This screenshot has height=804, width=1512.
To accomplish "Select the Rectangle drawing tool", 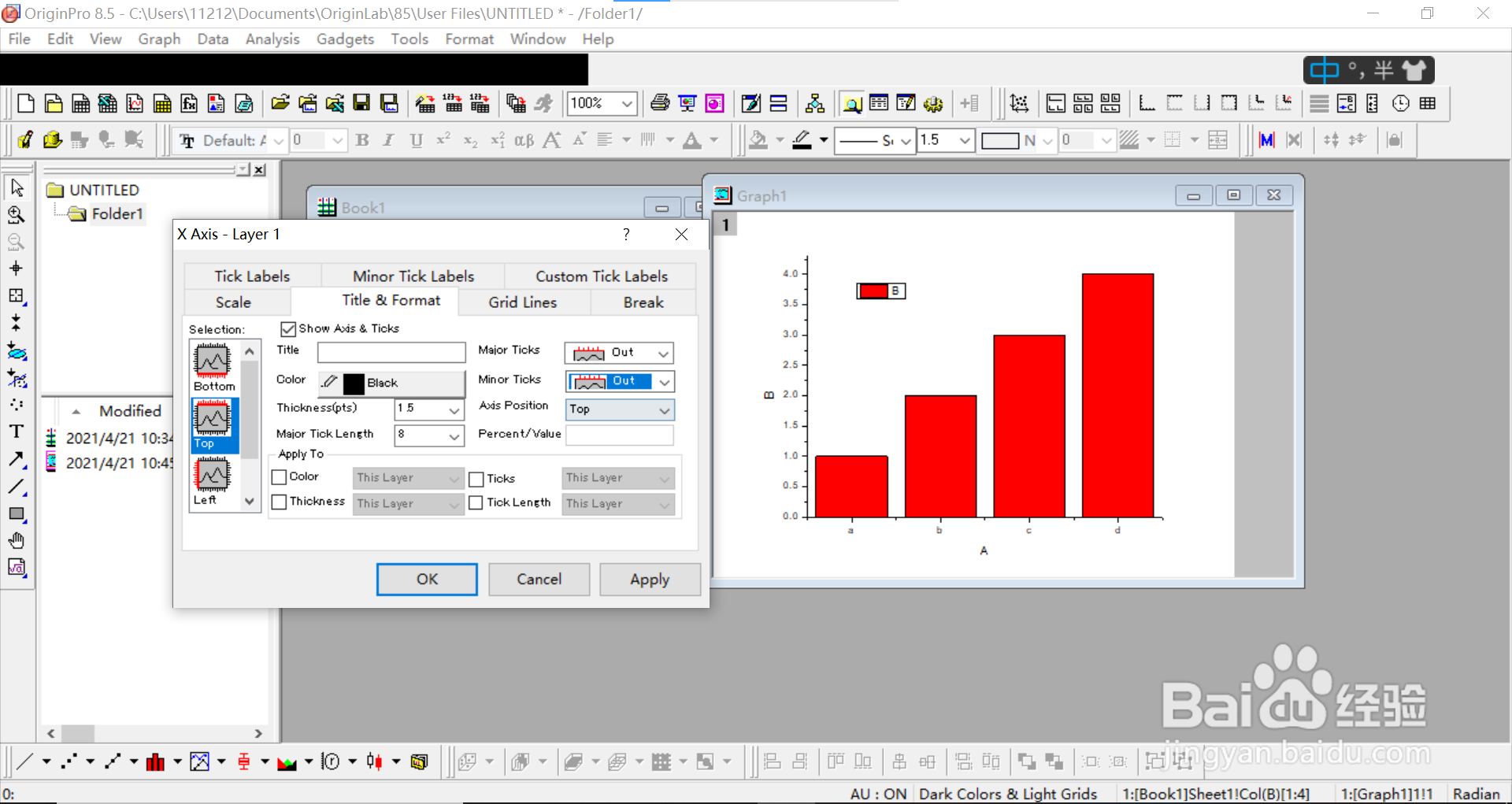I will (x=17, y=513).
